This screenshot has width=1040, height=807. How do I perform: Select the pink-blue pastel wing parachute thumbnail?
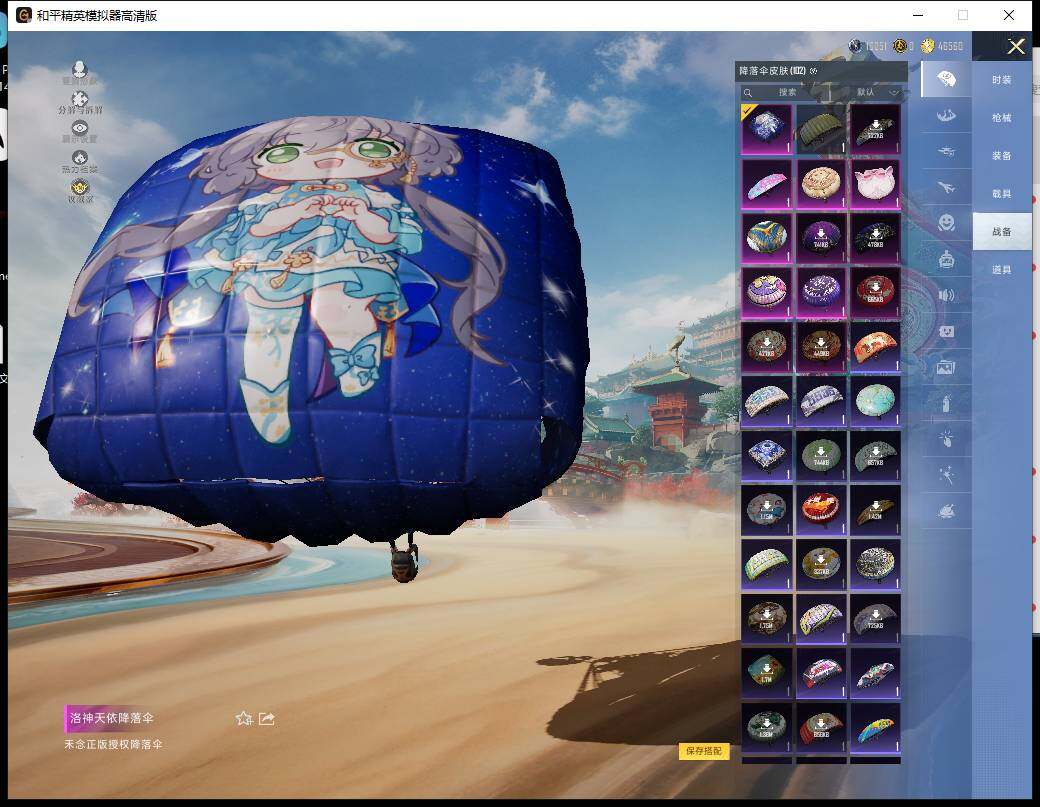pos(767,184)
